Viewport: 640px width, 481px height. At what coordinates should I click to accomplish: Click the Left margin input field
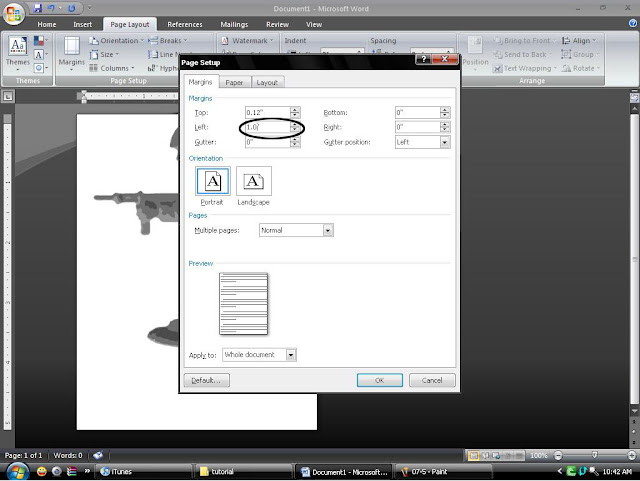coord(268,127)
